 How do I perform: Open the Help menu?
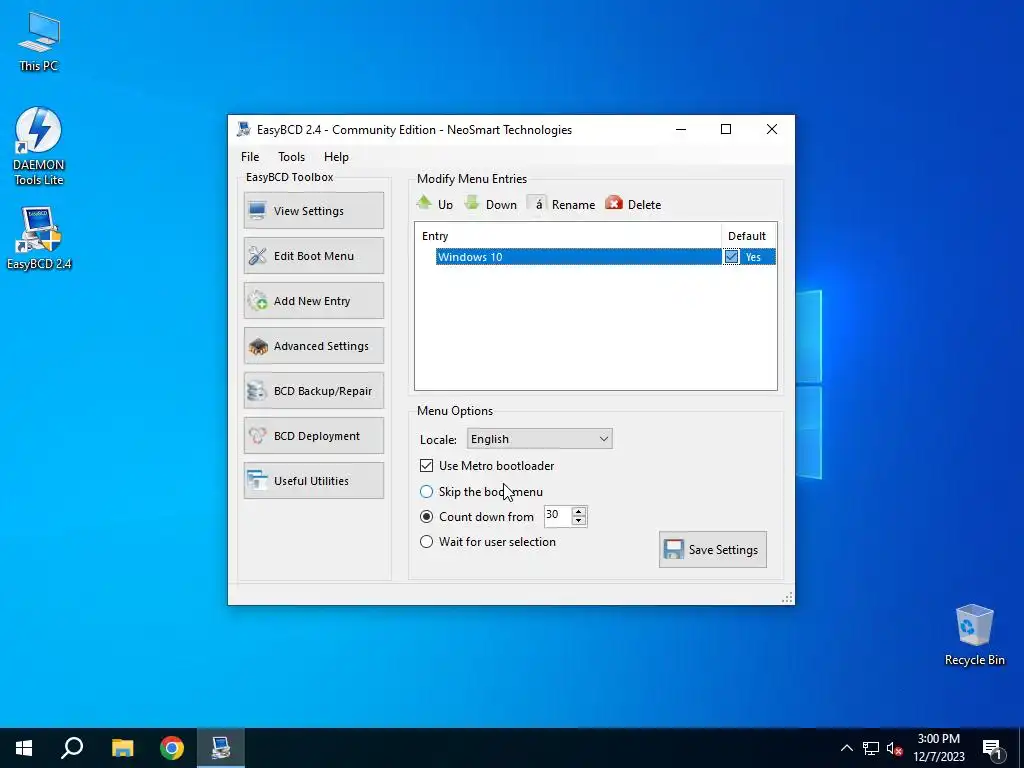pos(336,157)
